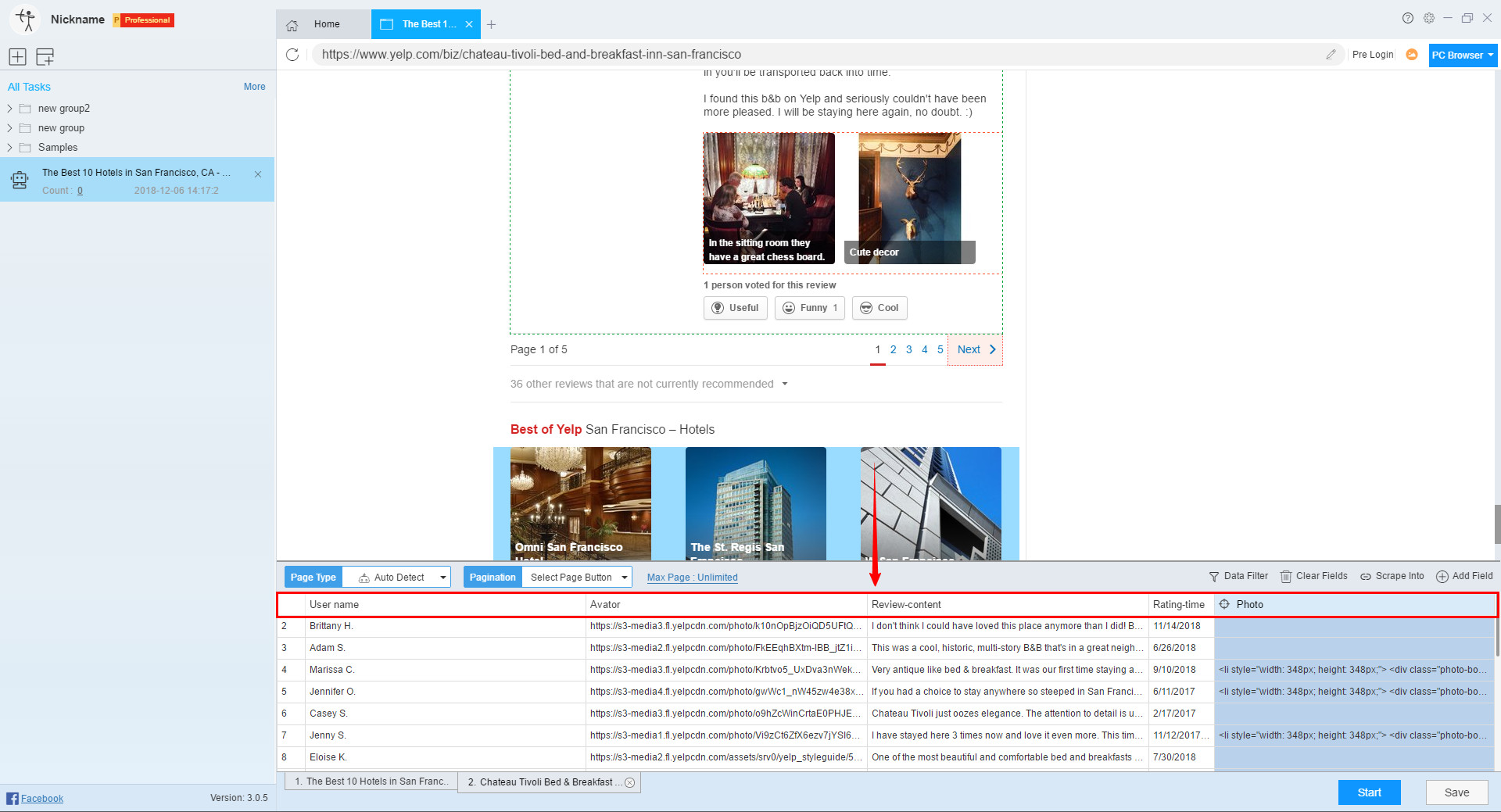Image resolution: width=1501 pixels, height=812 pixels.
Task: Click the More link in tasks
Action: pyautogui.click(x=254, y=87)
